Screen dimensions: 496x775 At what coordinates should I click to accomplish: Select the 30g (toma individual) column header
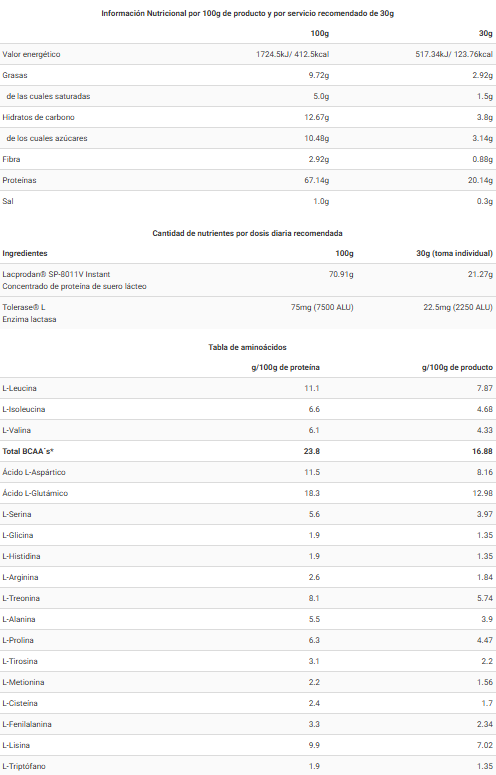pos(455,254)
